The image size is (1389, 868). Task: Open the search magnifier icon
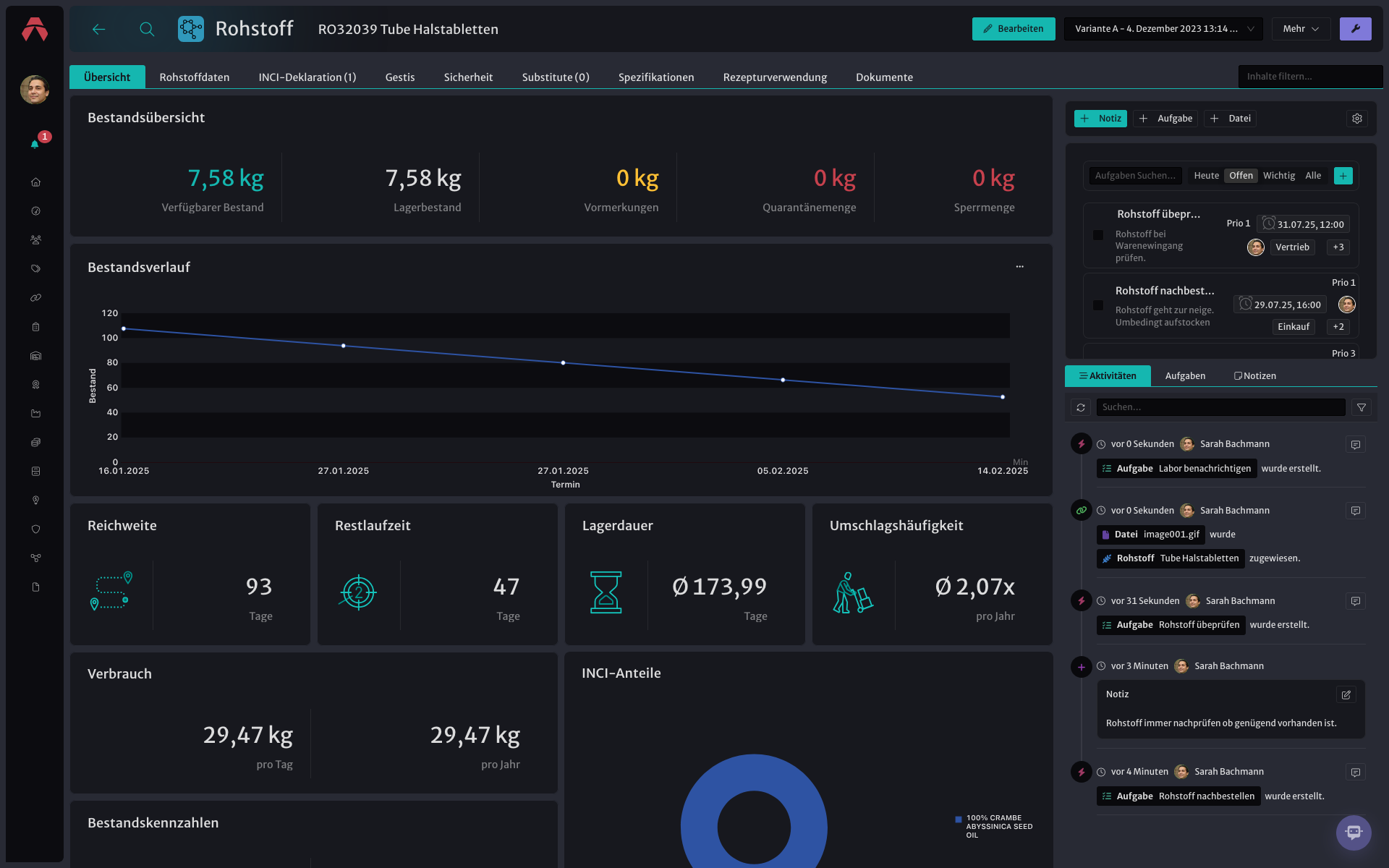pos(147,29)
